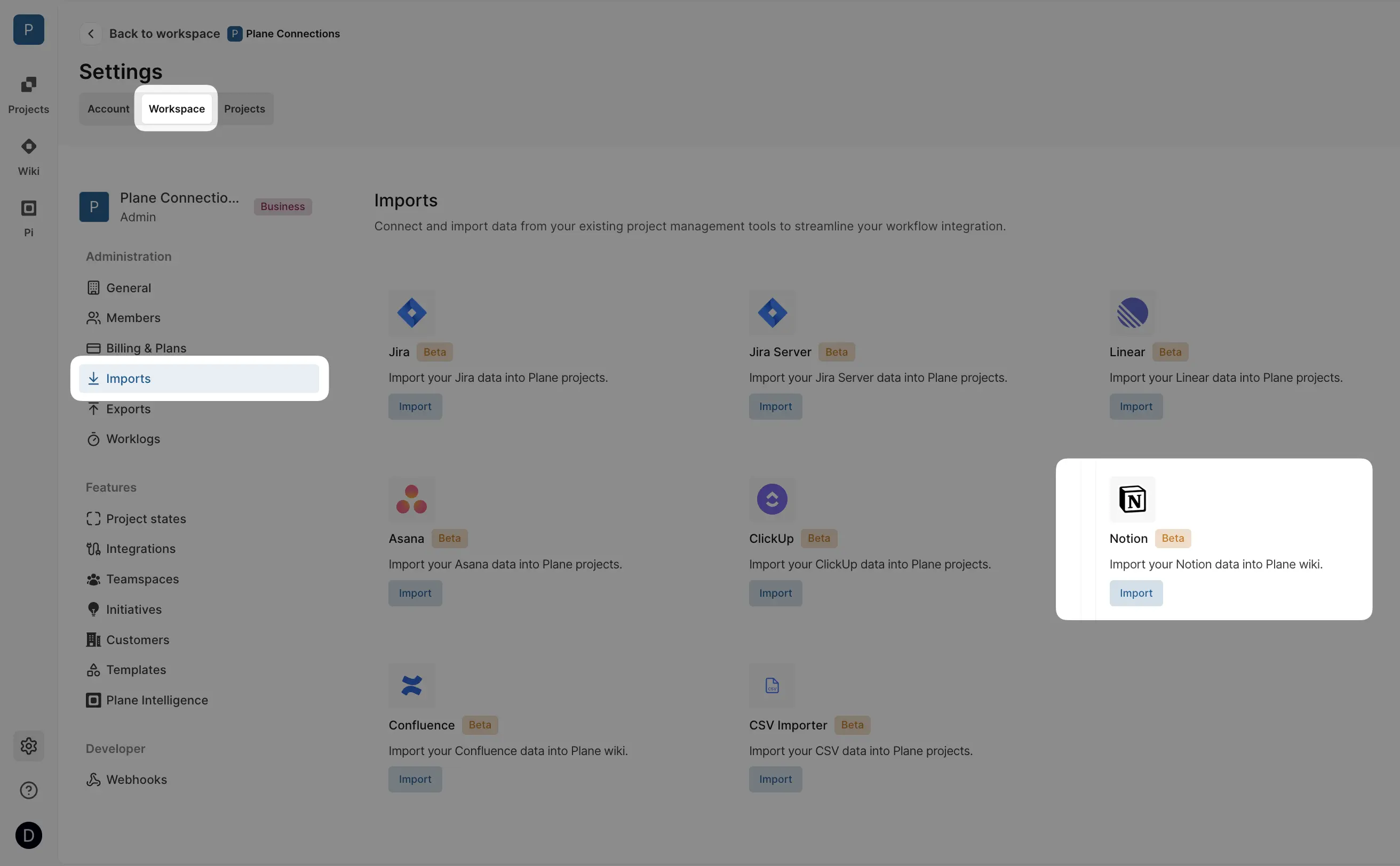Click the Notion Beta badge
This screenshot has width=1400, height=866.
click(x=1173, y=539)
